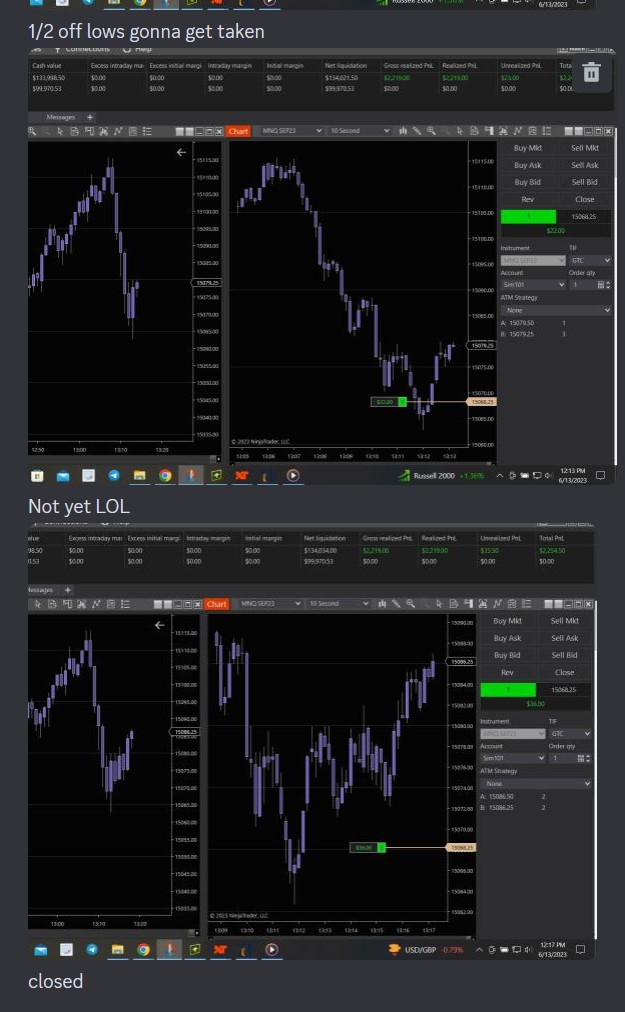Click the back arrow on 12:17 PM left chart
Viewport: 625px width, 1012px height.
pos(159,625)
